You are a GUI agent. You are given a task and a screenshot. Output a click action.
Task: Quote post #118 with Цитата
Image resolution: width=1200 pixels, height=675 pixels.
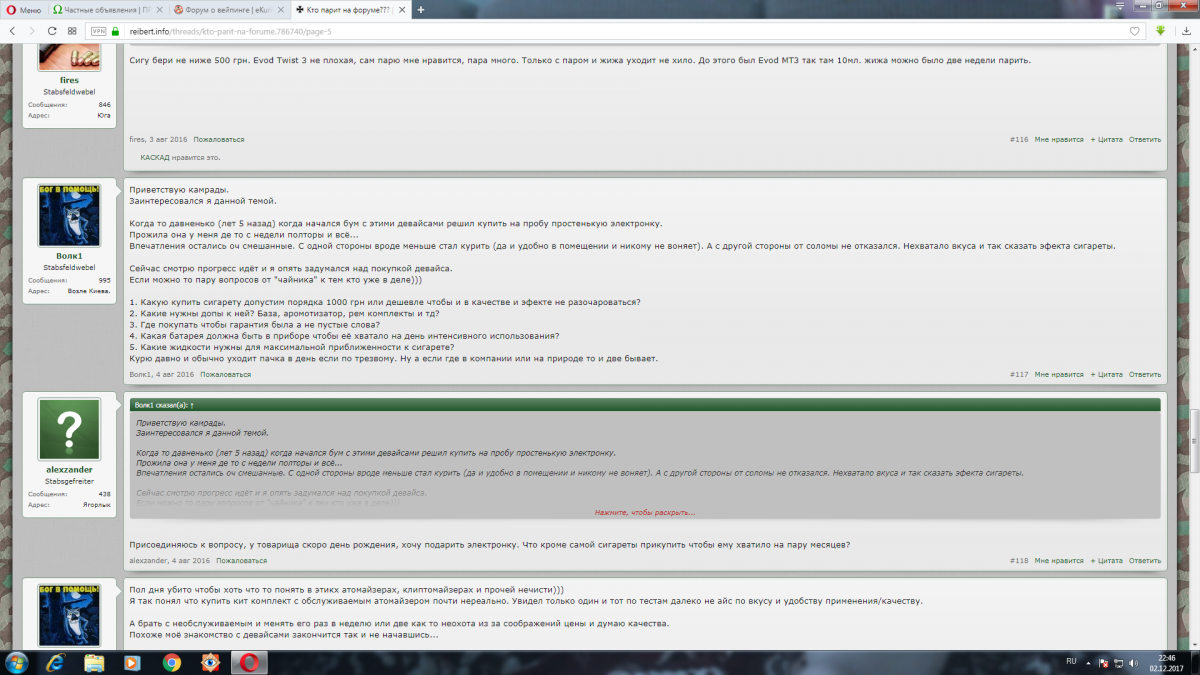[x=1107, y=561]
